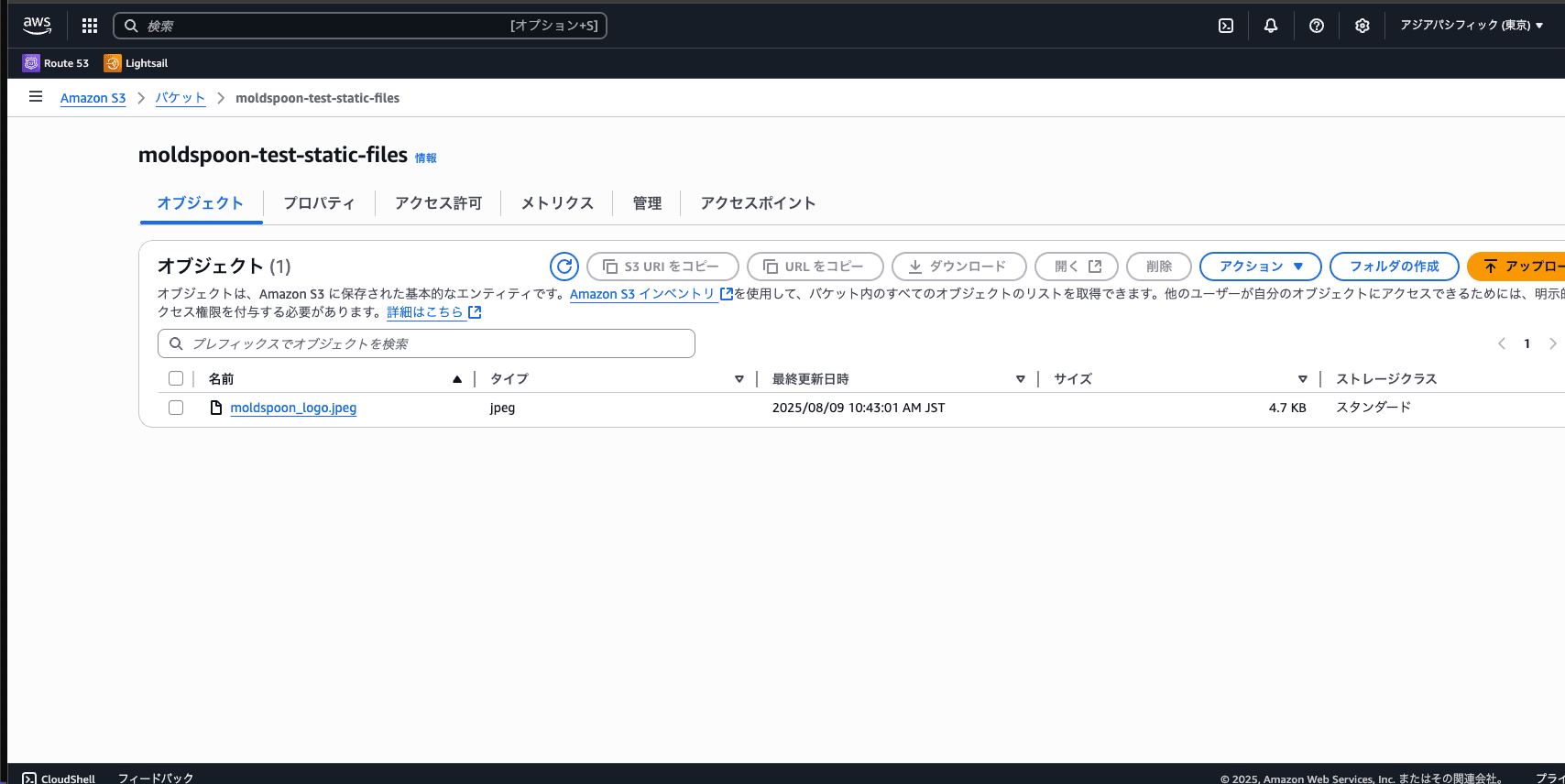Image resolution: width=1565 pixels, height=784 pixels.
Task: Click external link icon after Amazon S3 インベントリ
Action: tap(727, 294)
